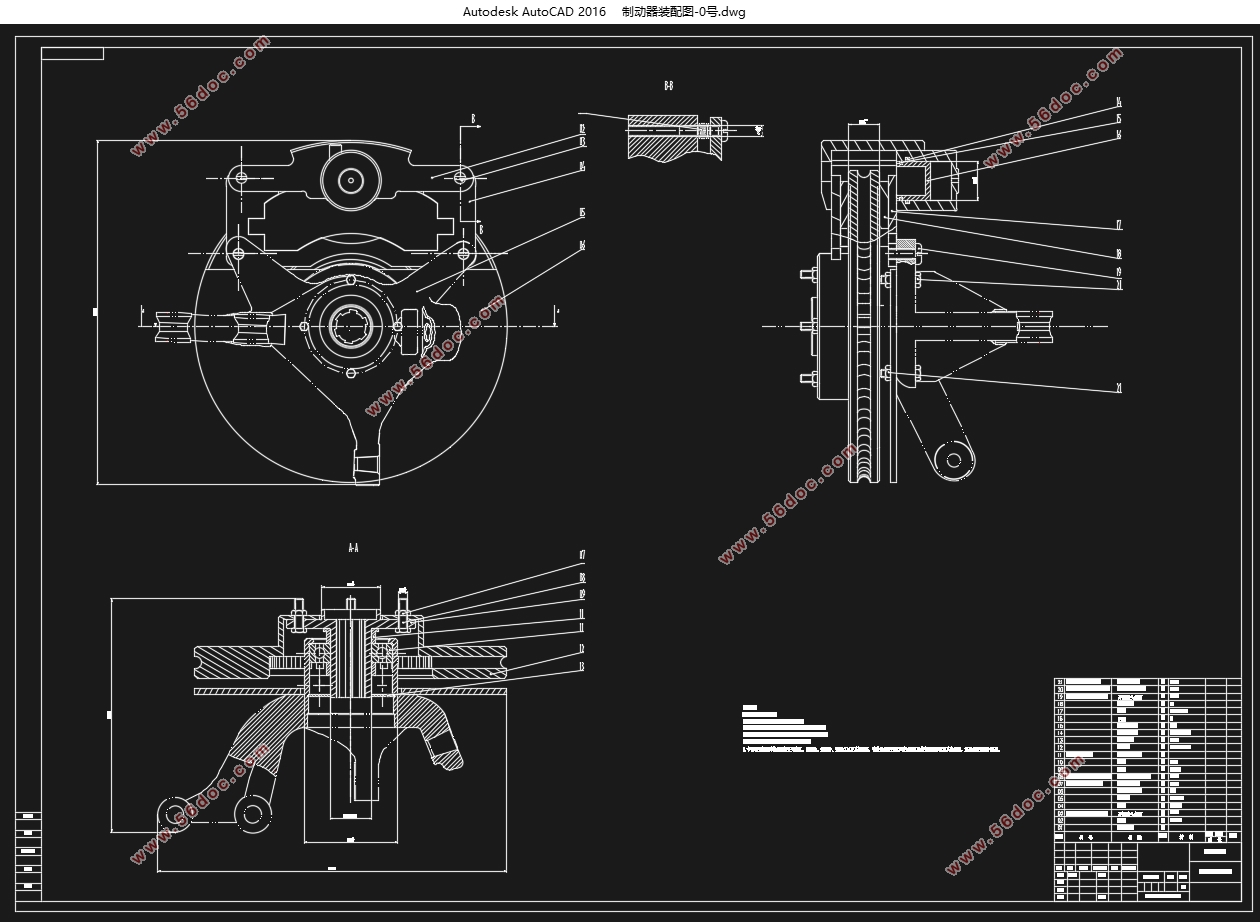Pick part balloon number 09 beside A-A section

[582, 594]
